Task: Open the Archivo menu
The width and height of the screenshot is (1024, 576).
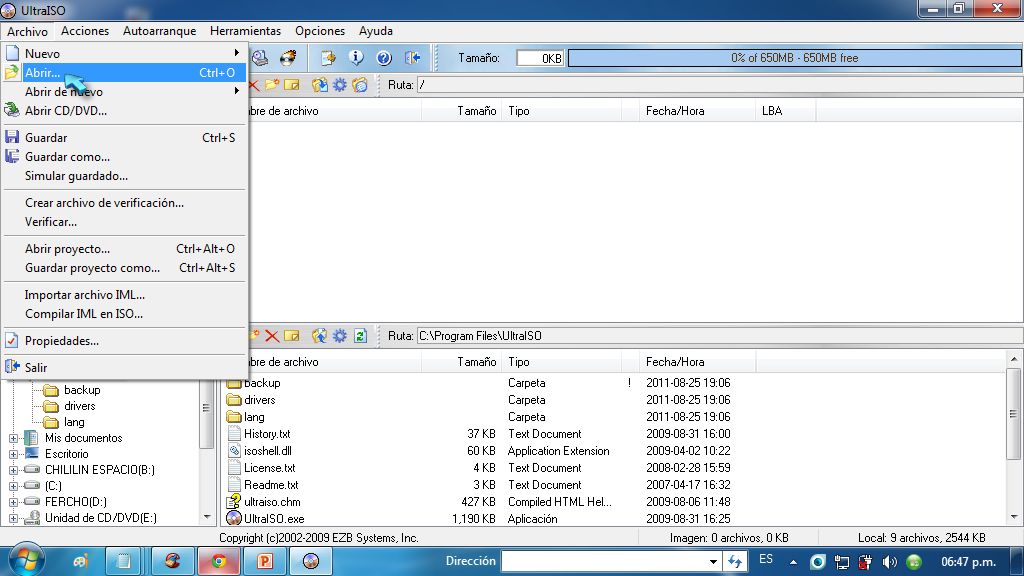Action: tap(27, 31)
